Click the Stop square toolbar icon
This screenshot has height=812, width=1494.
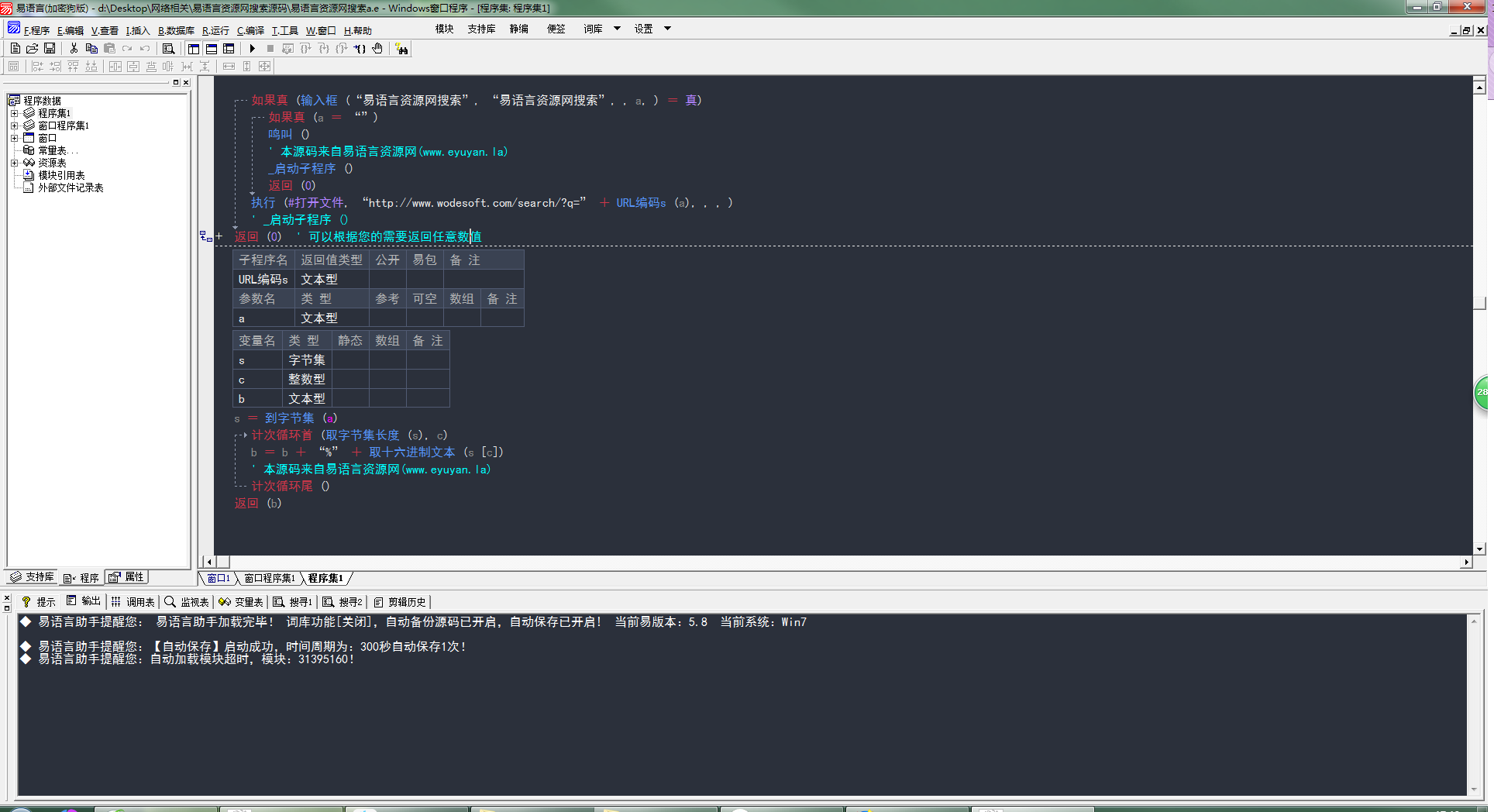coord(270,48)
